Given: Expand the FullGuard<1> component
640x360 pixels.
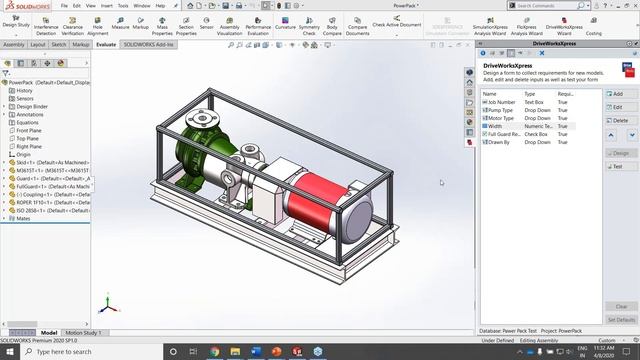Looking at the screenshot, I should [4, 186].
